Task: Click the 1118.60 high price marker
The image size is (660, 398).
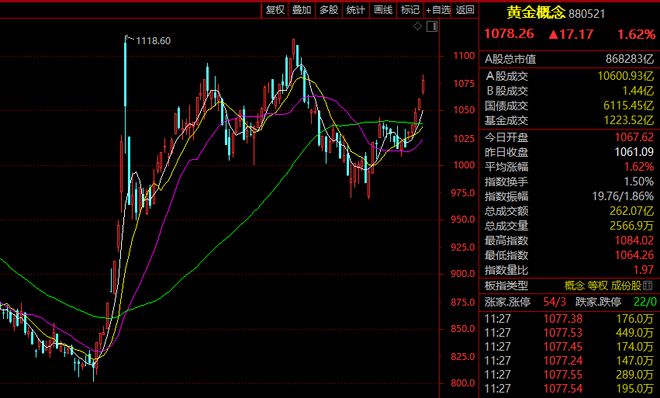Action: point(153,41)
